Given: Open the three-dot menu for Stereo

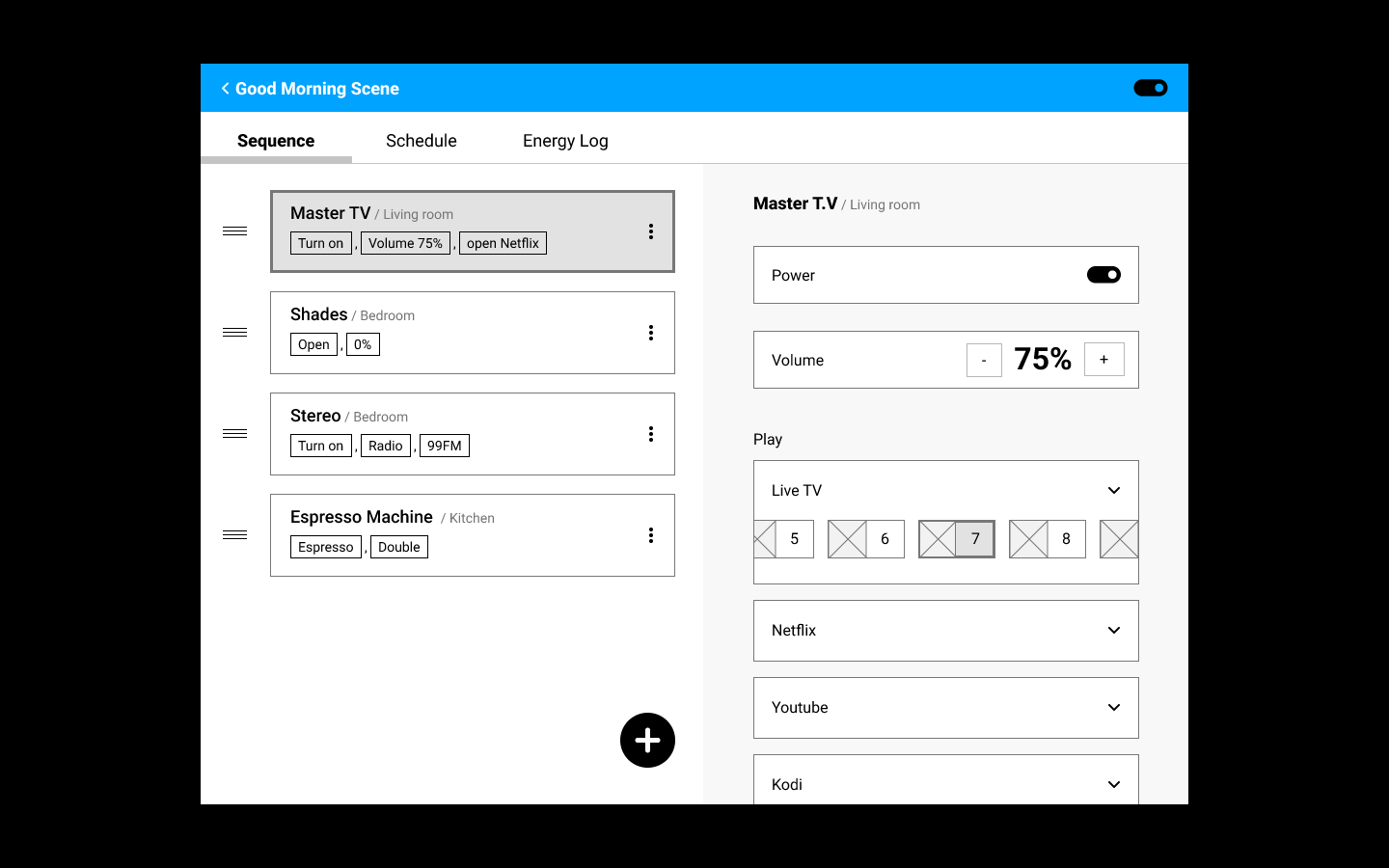Looking at the screenshot, I should pos(651,434).
